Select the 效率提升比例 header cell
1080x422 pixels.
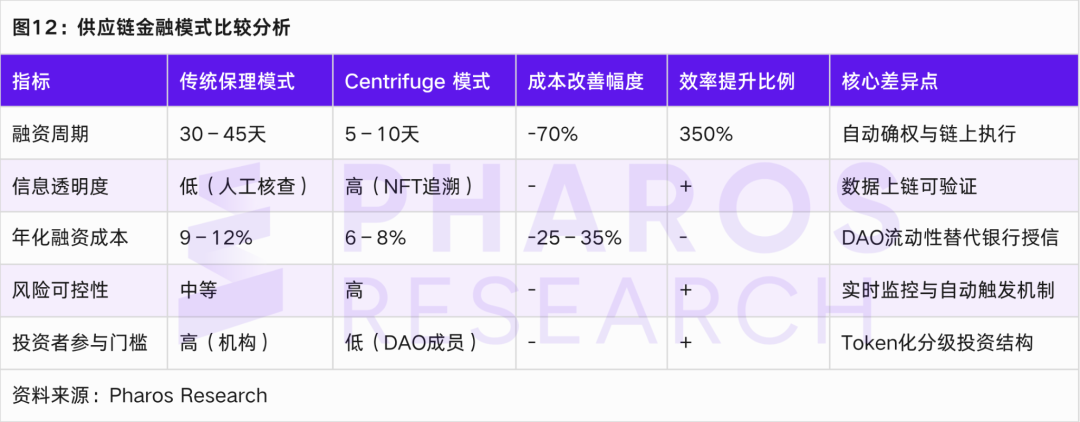(x=737, y=81)
